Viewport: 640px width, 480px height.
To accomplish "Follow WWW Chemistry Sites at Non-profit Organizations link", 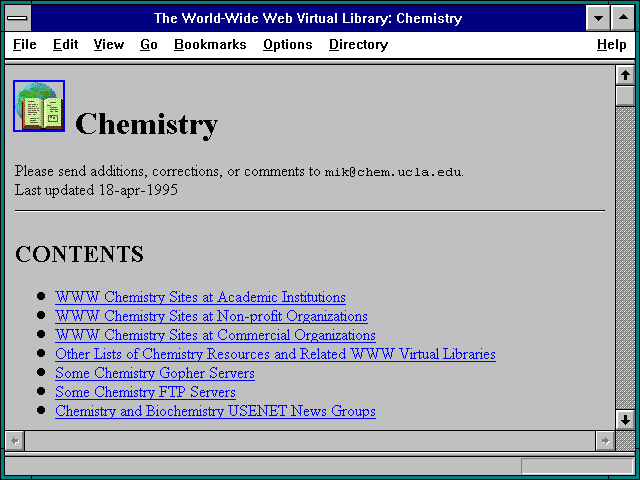I will (211, 316).
